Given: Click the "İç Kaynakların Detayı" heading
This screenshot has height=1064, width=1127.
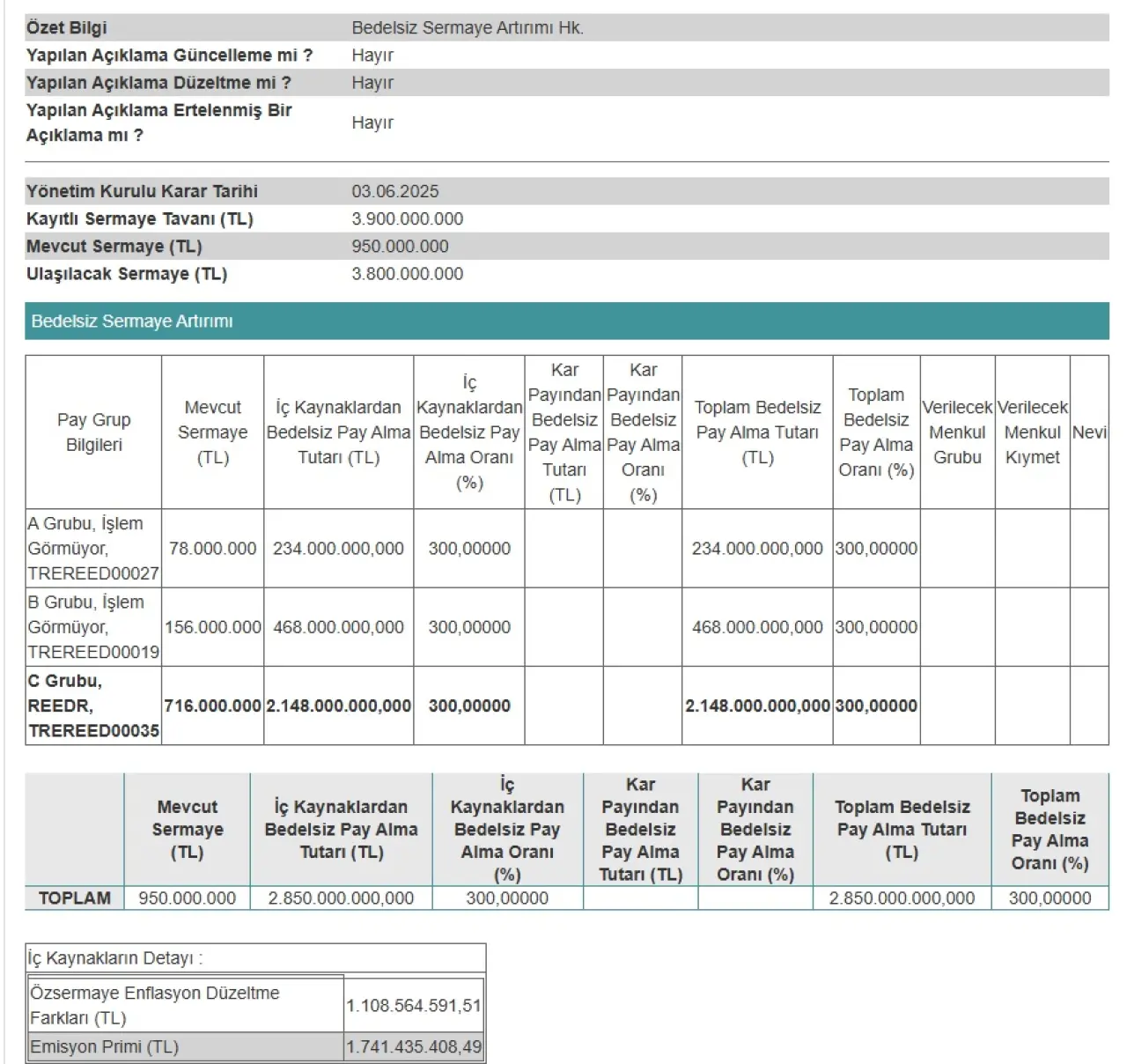Looking at the screenshot, I should [x=110, y=958].
